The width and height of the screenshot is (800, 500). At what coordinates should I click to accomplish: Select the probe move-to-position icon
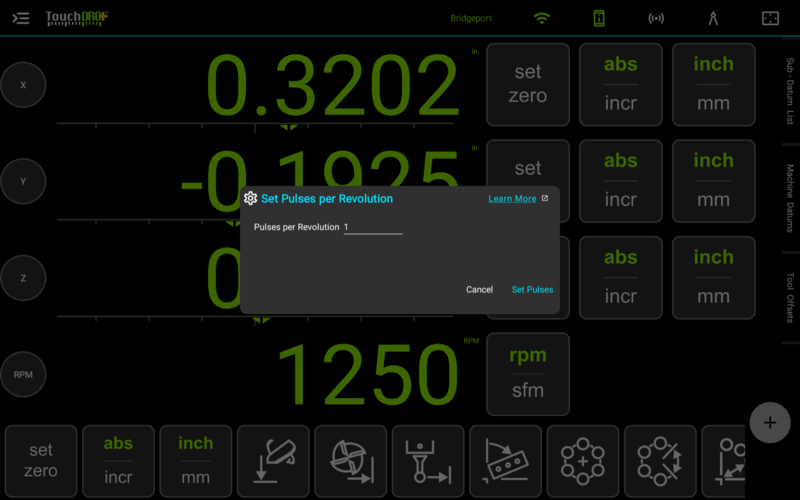(x=428, y=461)
